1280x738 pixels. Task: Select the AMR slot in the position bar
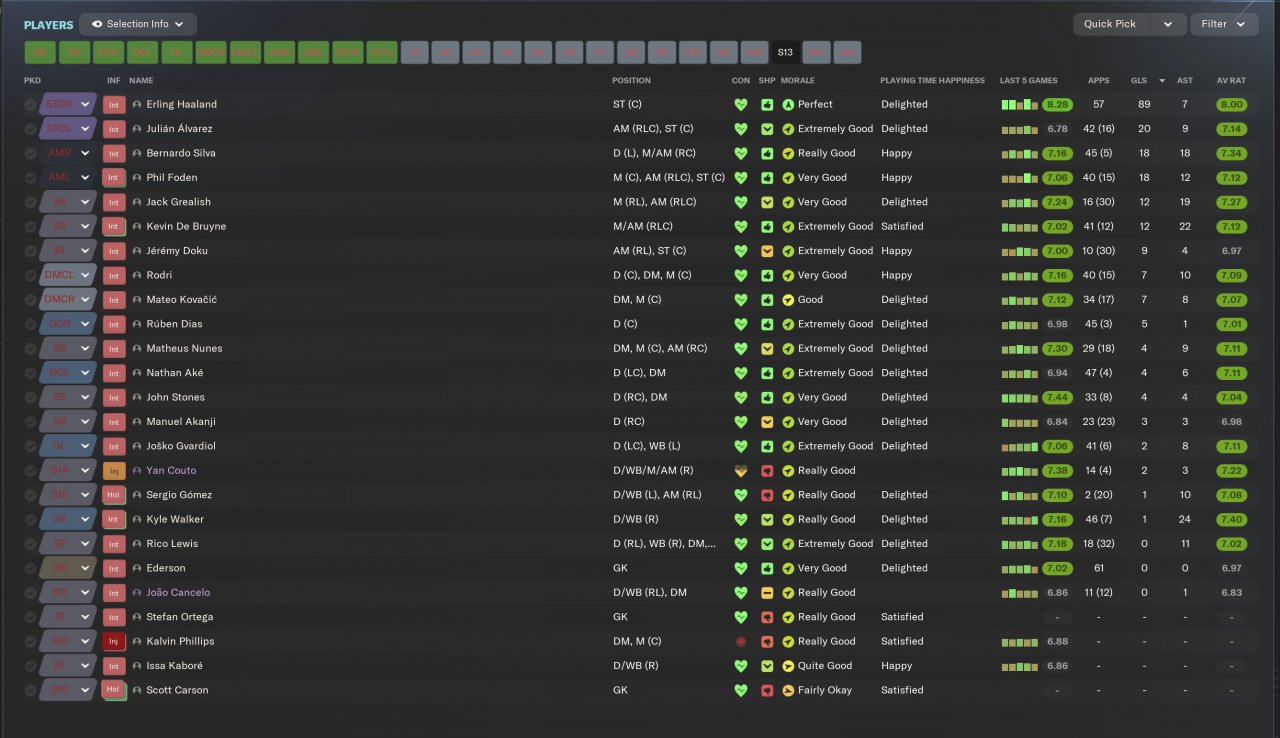point(279,52)
